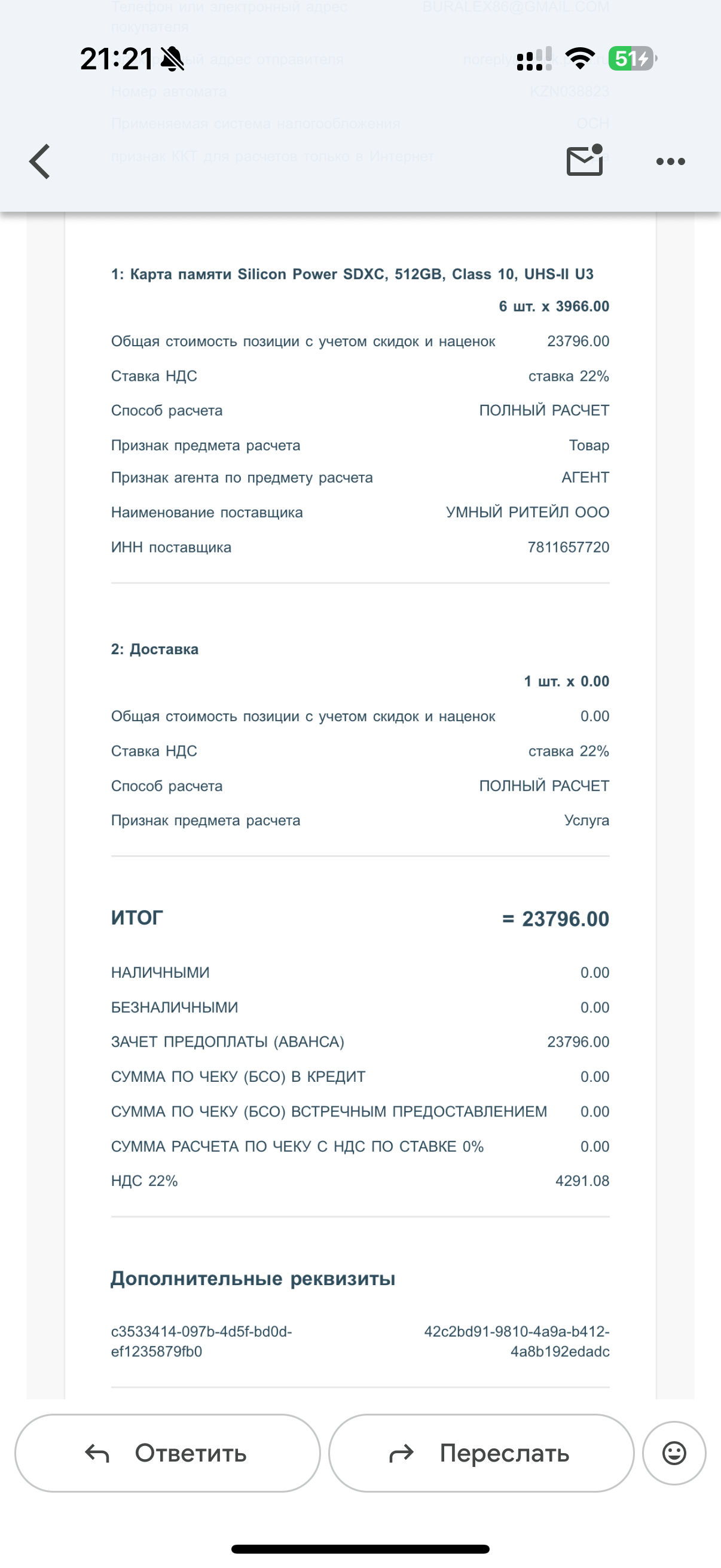The image size is (721, 1568).
Task: Tap the battery indicator showing 51
Action: (632, 59)
